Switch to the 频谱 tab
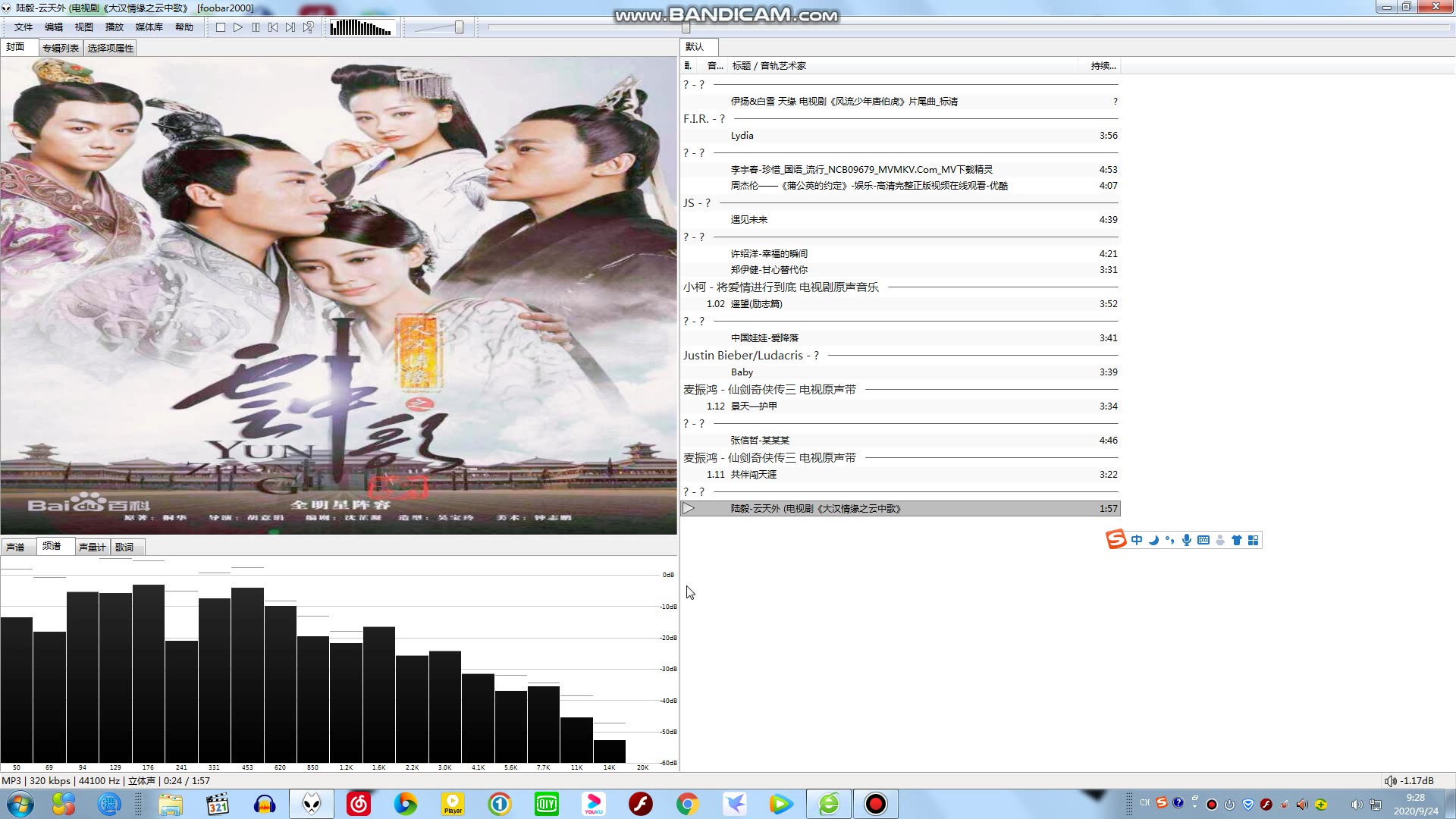The image size is (1456, 819). point(55,546)
